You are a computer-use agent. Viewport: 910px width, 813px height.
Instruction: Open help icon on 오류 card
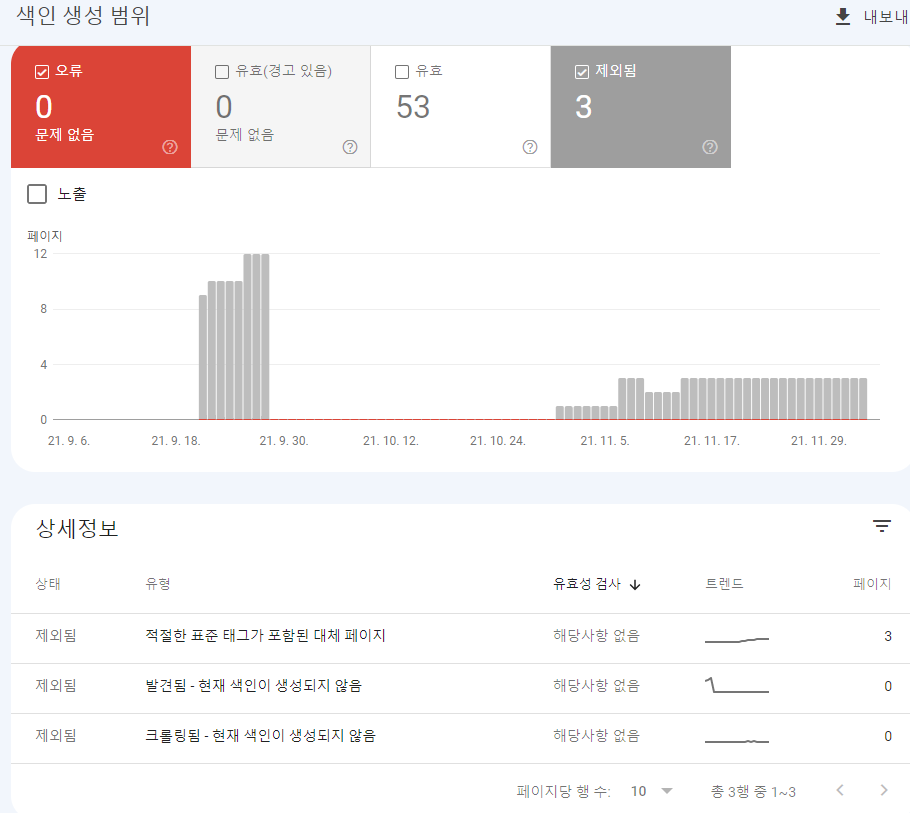tap(169, 147)
